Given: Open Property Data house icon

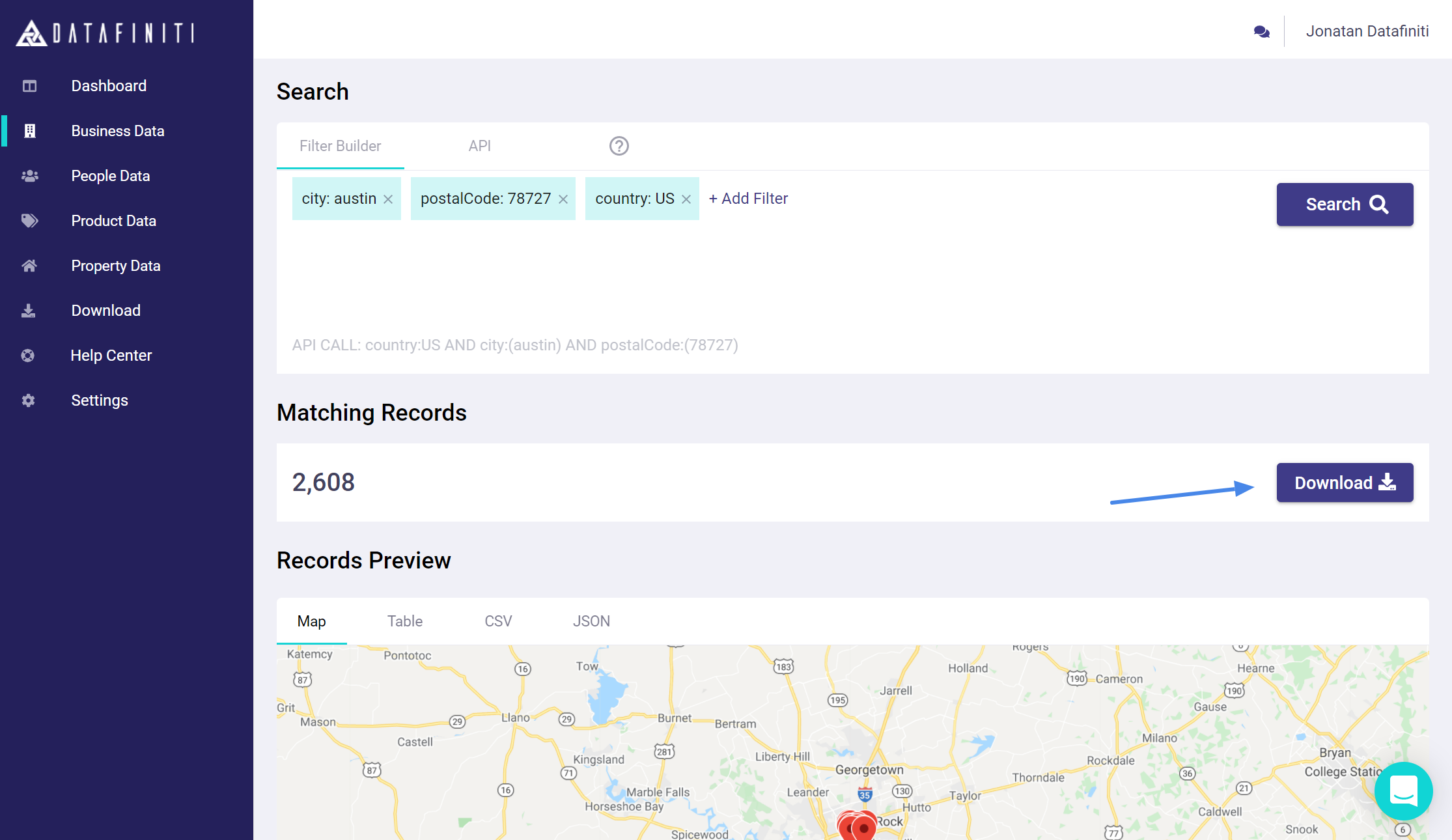Looking at the screenshot, I should 29,266.
